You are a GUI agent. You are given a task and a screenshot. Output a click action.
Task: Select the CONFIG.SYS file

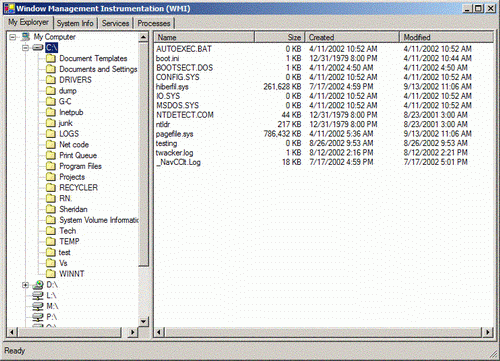tap(178, 77)
